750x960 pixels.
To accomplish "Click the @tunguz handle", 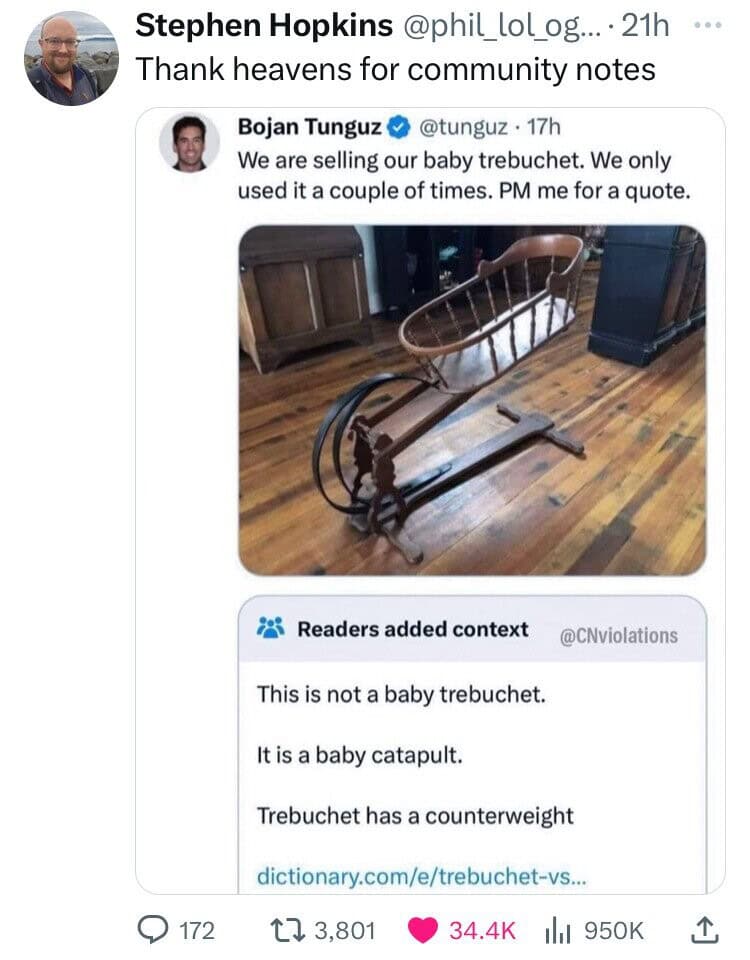I will (x=456, y=128).
